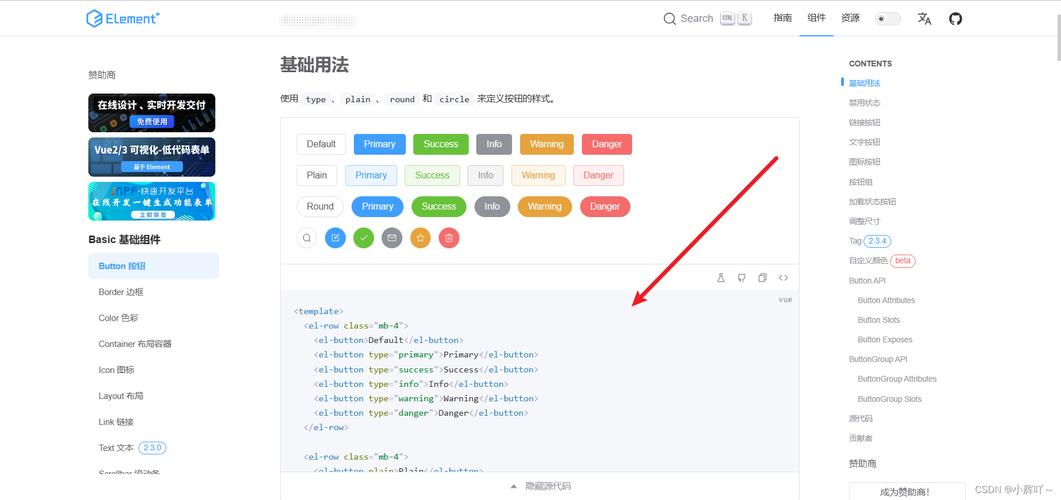This screenshot has height=500, width=1061.
Task: Click the Plain button
Action: [x=317, y=175]
